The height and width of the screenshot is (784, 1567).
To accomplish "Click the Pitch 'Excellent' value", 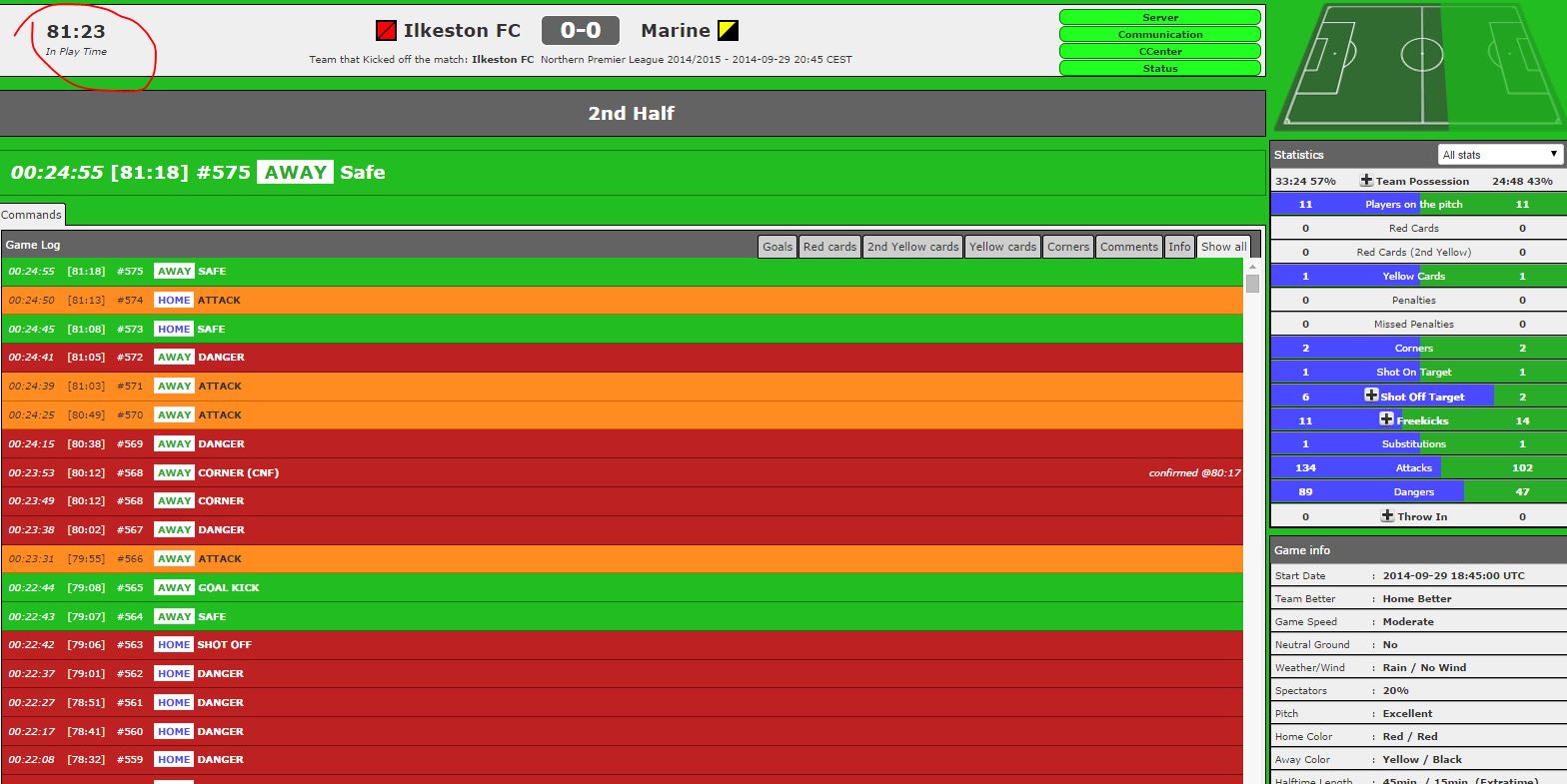I will [1407, 713].
